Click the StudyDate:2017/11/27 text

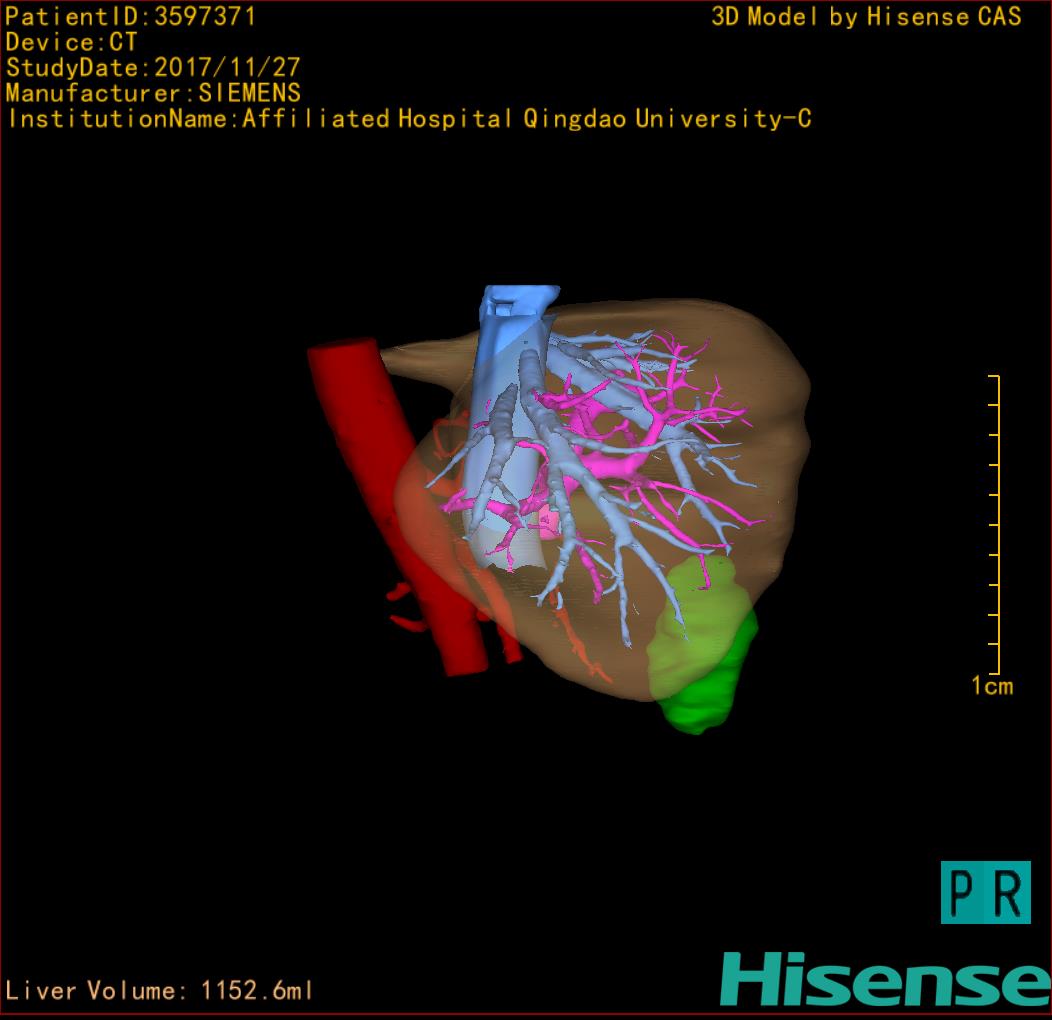click(x=153, y=68)
